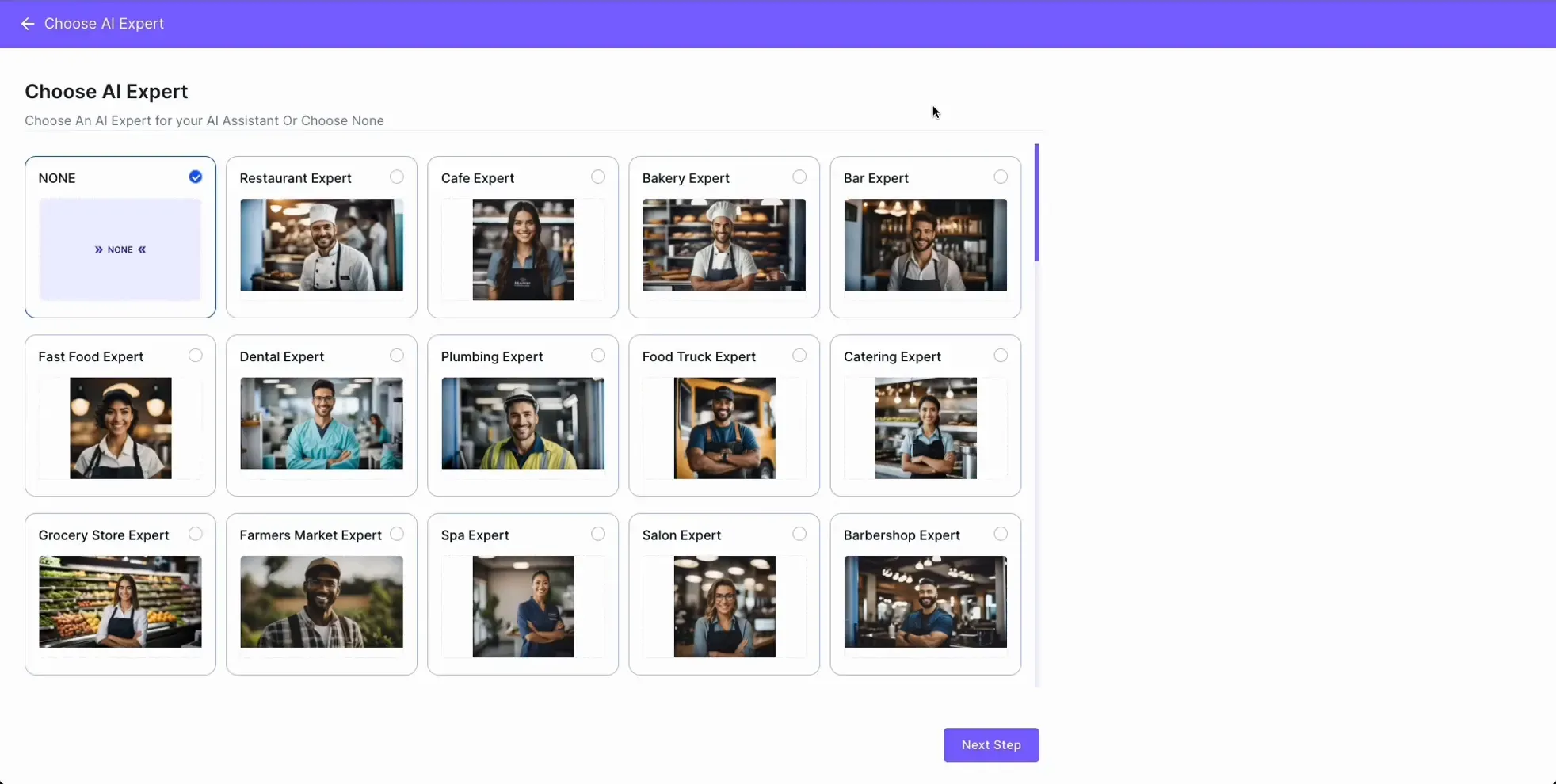Viewport: 1556px width, 784px height.
Task: Click the Salon Expert photo
Action: [725, 607]
